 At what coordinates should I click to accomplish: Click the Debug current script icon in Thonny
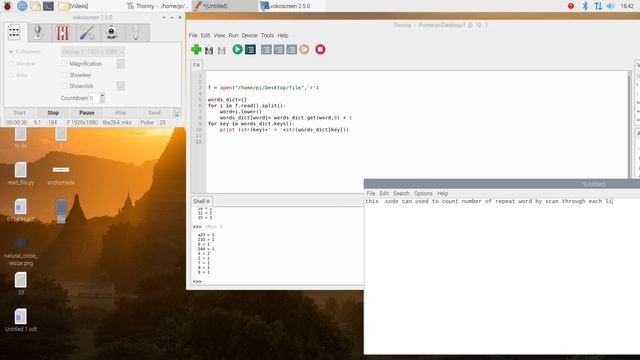250,49
